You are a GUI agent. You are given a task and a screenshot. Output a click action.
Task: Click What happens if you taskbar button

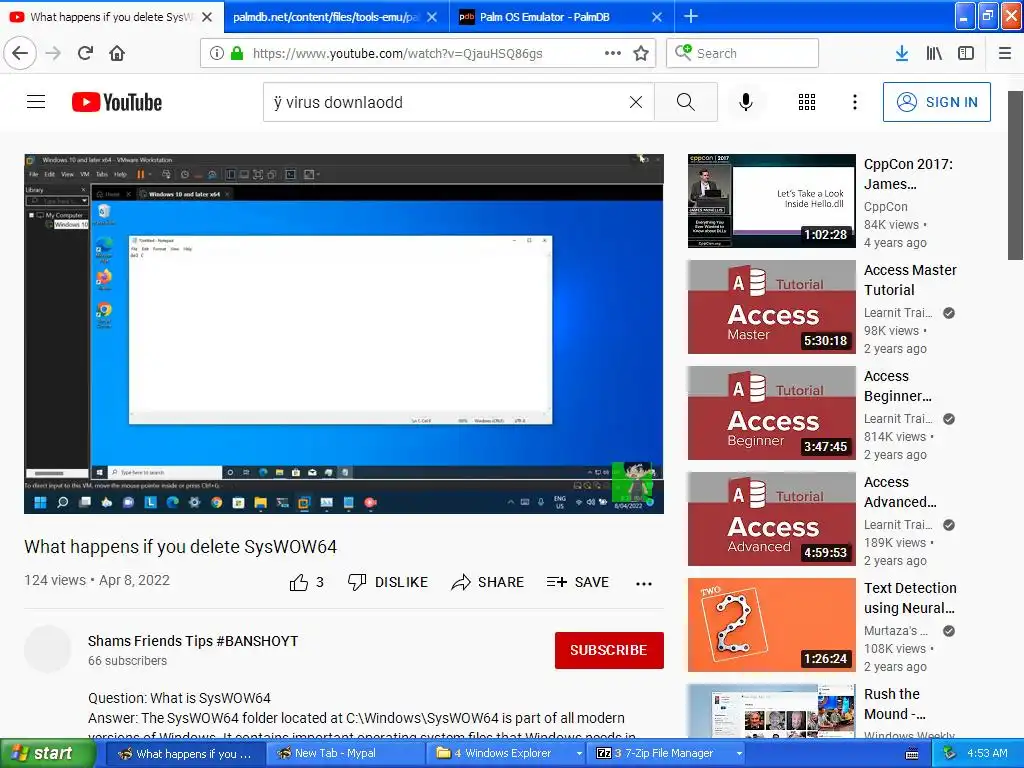click(x=185, y=754)
